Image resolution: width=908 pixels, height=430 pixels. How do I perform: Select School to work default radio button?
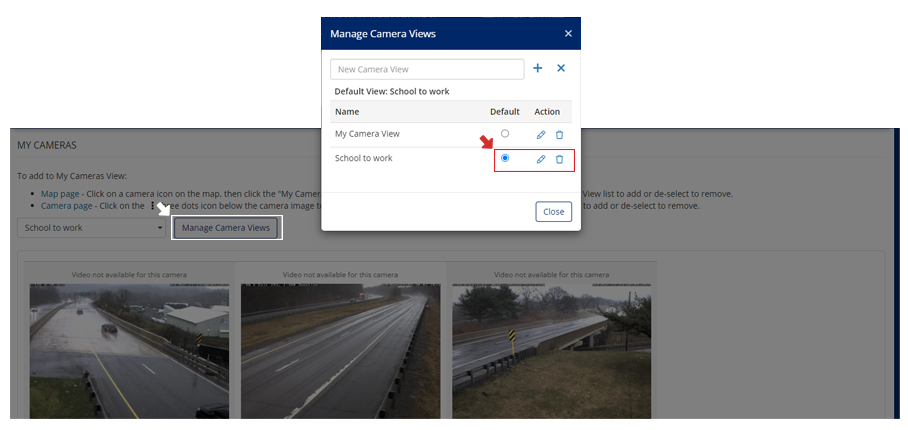coord(505,158)
